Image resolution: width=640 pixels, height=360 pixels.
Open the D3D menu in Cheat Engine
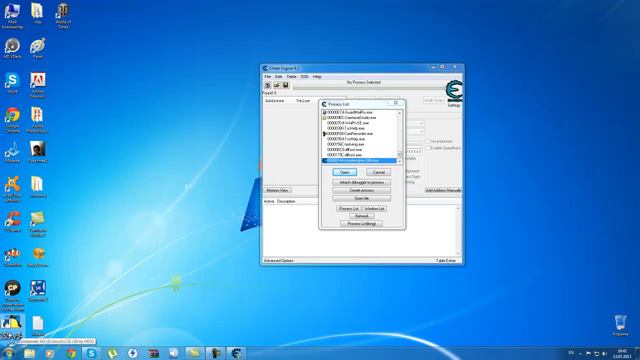304,77
